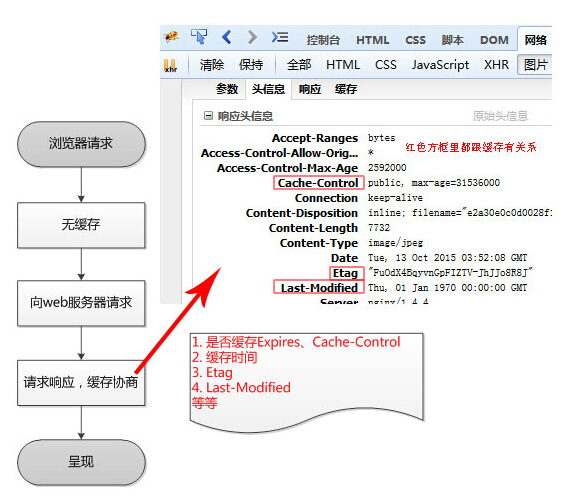Click the Last-Modified header name
Image resolution: width=577 pixels, height=502 pixels.
[319, 287]
